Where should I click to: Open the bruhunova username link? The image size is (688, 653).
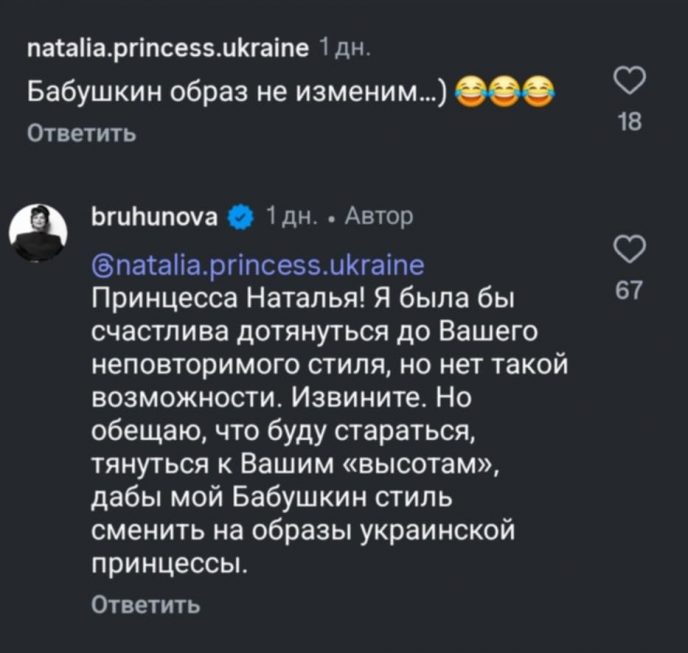tap(156, 216)
